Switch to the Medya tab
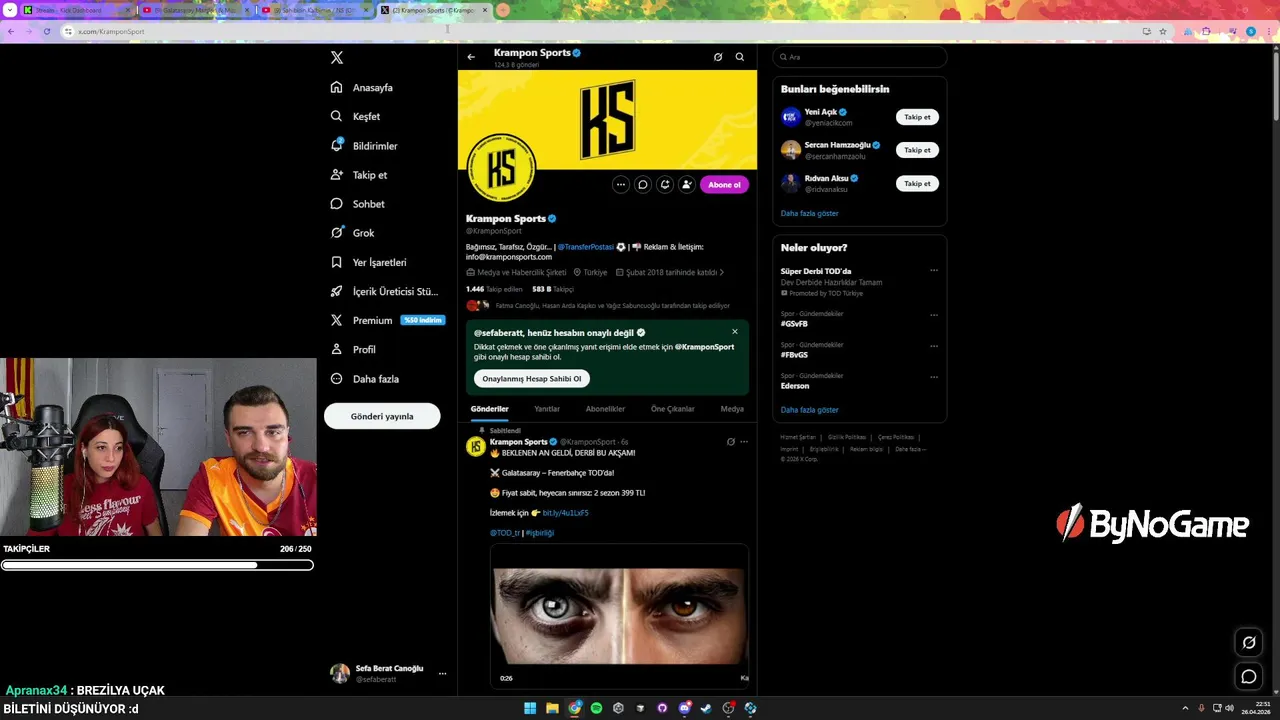The width and height of the screenshot is (1280, 720). (x=732, y=409)
